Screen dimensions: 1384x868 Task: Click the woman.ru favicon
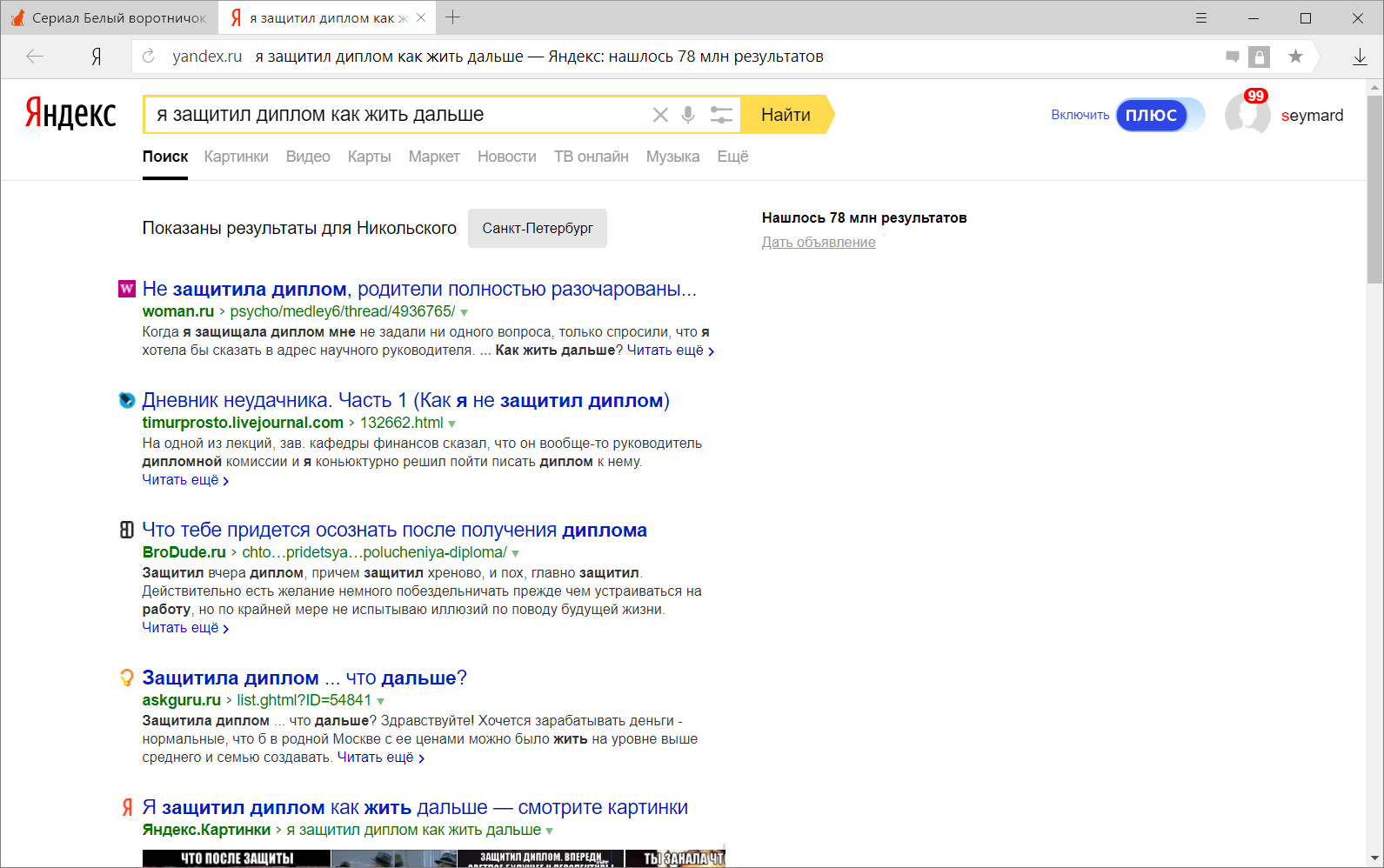pyautogui.click(x=127, y=289)
